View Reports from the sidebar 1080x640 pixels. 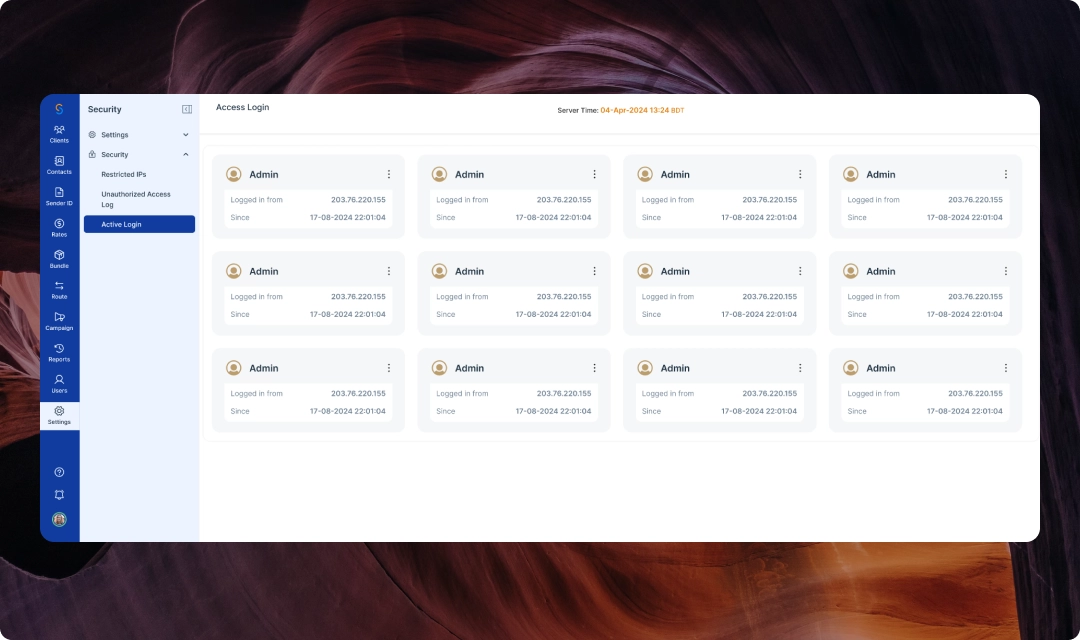coord(59,352)
